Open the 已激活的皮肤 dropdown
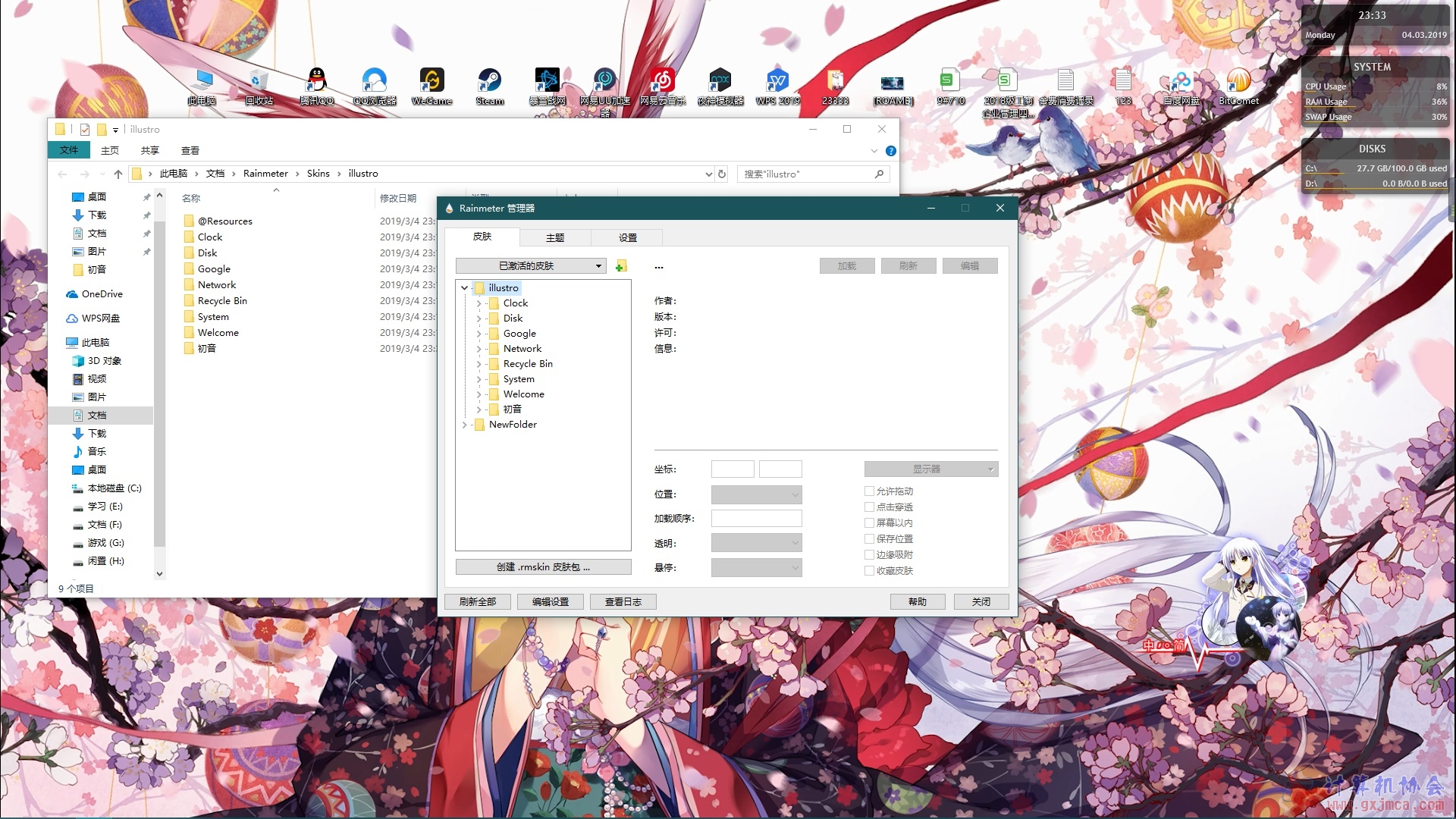Image resolution: width=1456 pixels, height=819 pixels. click(531, 266)
